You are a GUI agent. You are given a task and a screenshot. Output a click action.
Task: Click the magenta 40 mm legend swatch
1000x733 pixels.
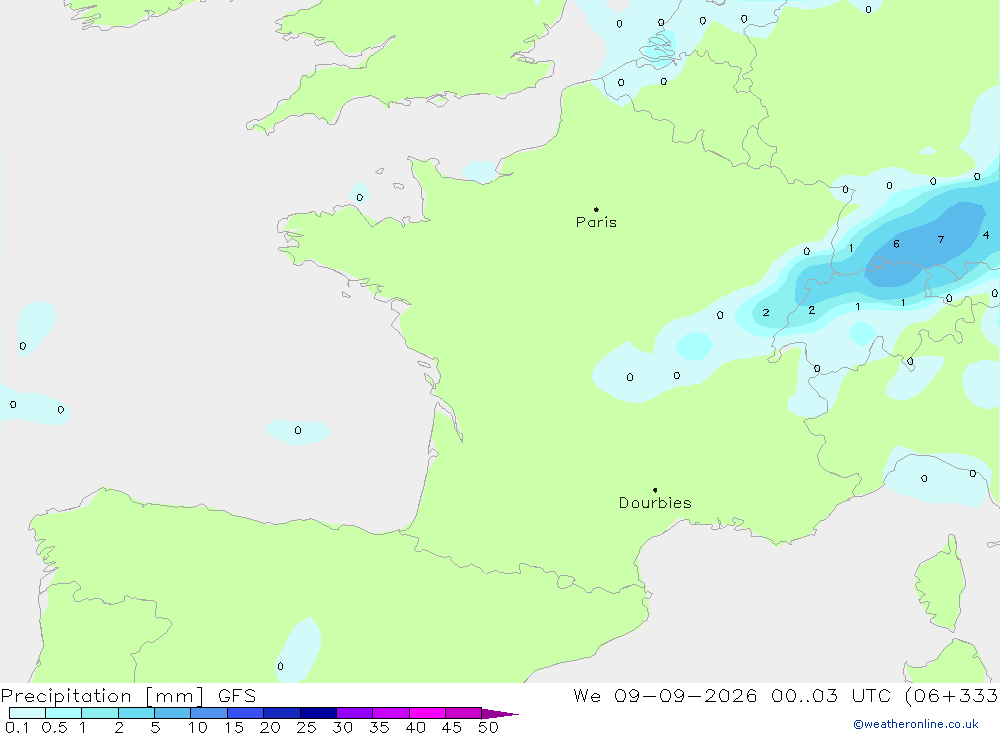(x=427, y=713)
